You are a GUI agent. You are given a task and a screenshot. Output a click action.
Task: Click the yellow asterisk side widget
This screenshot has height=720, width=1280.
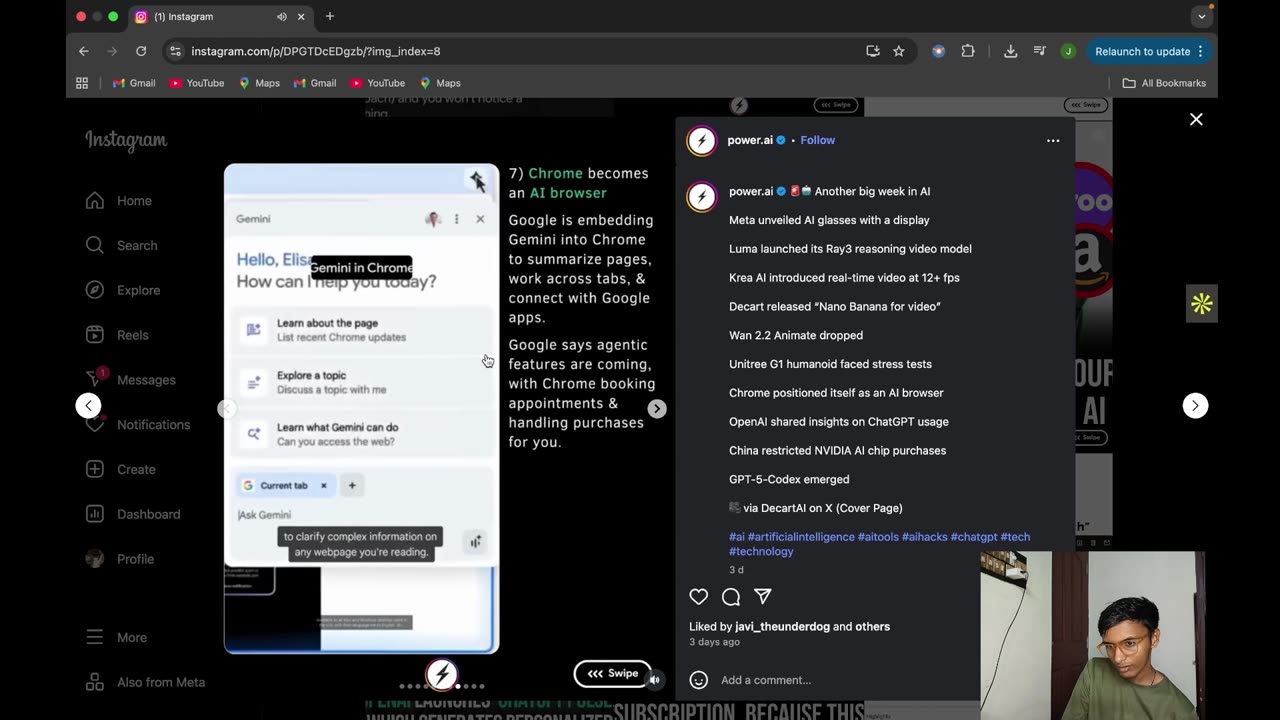tap(1202, 304)
